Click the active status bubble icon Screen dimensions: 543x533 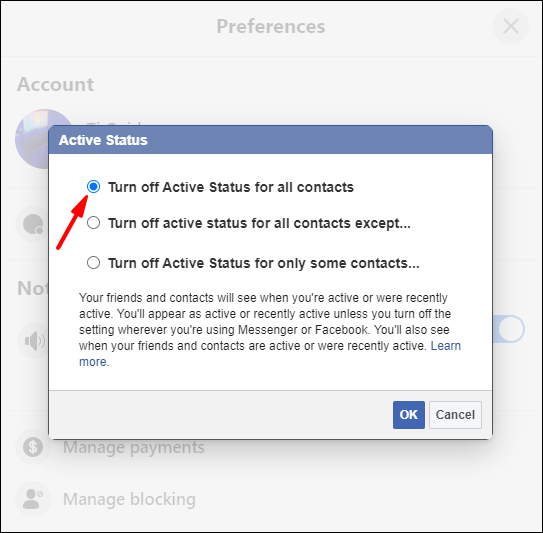33,224
